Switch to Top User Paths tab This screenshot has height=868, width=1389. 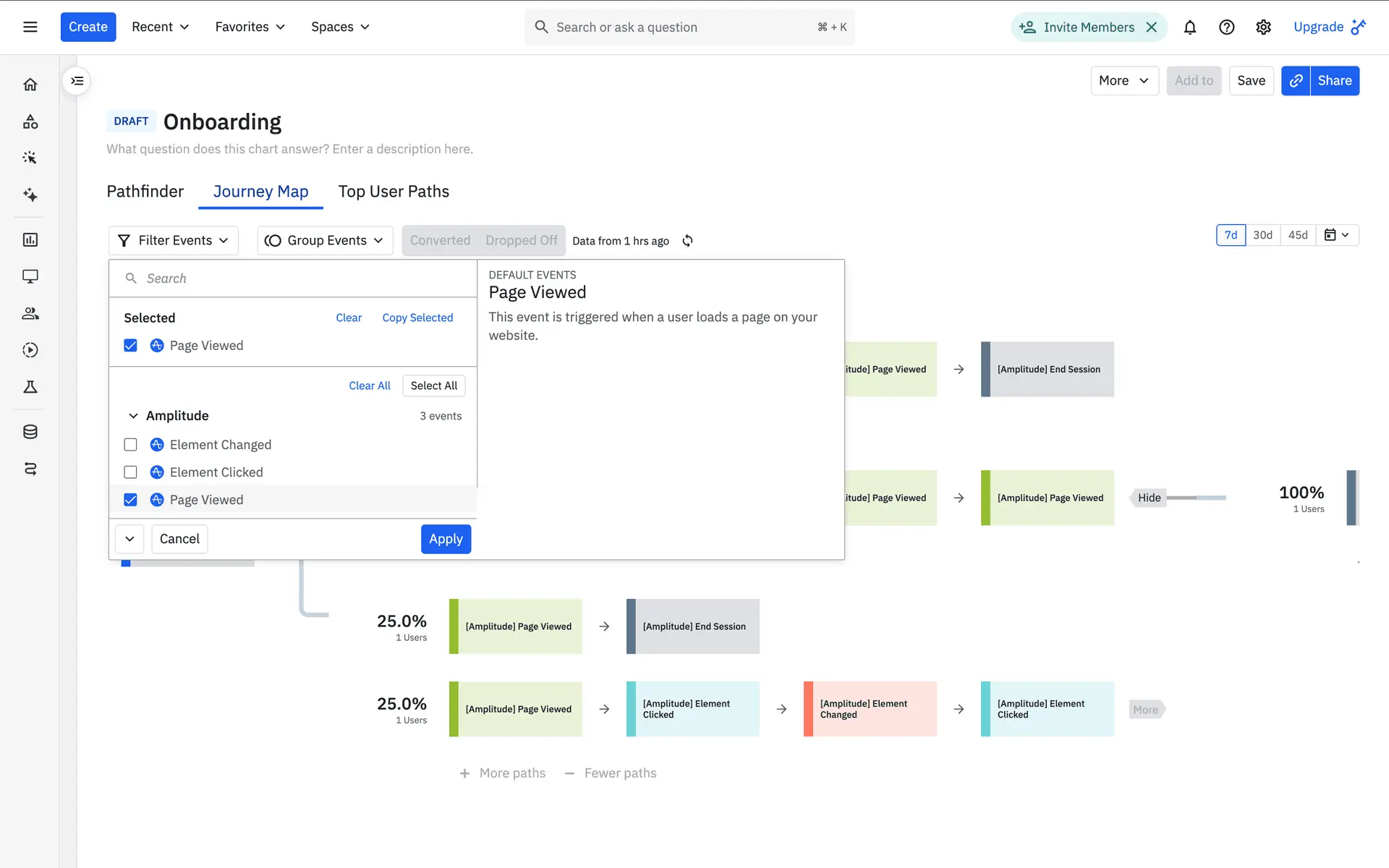click(x=394, y=192)
